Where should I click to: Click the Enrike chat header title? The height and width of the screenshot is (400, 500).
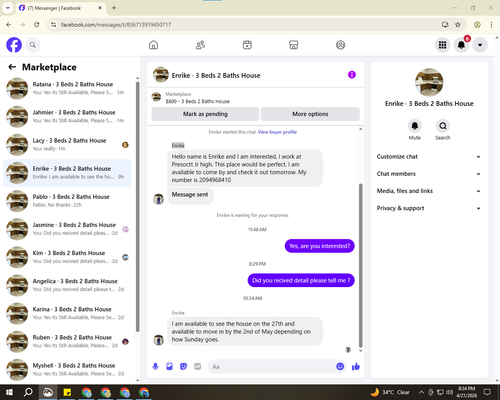click(x=216, y=75)
